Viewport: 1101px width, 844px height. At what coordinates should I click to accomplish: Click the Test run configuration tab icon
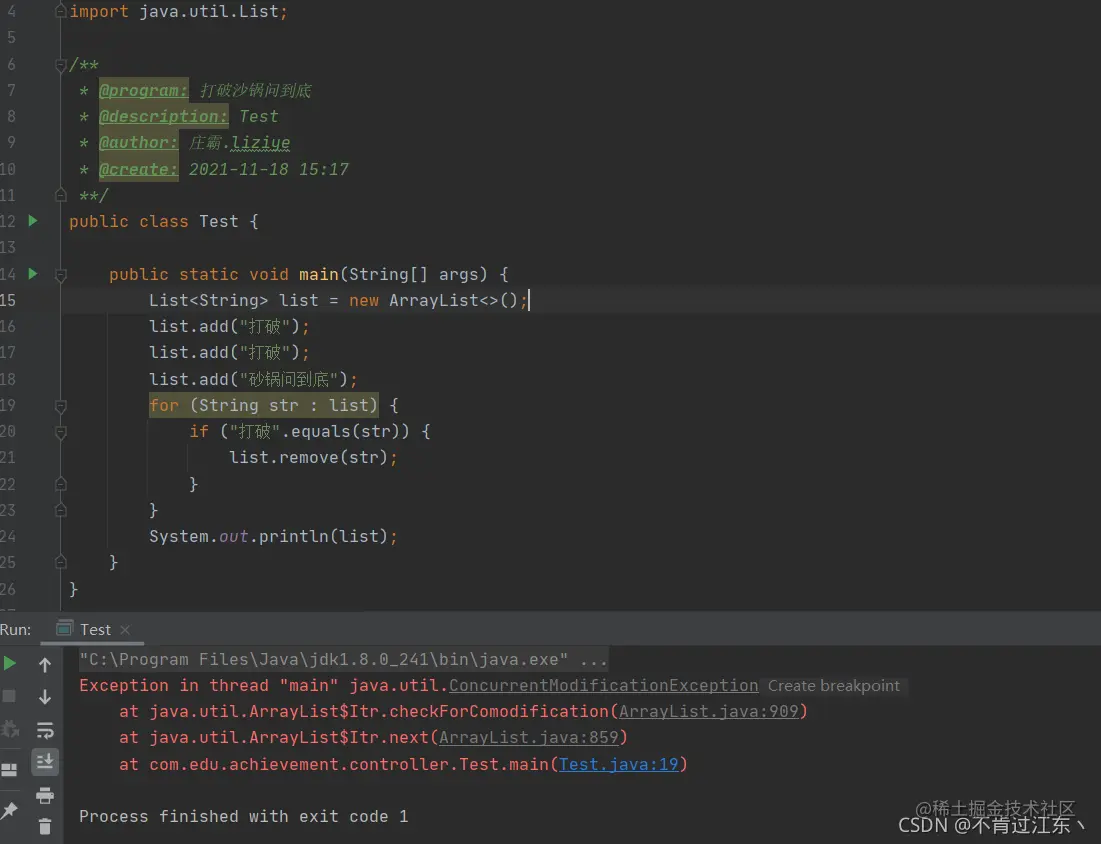65,628
